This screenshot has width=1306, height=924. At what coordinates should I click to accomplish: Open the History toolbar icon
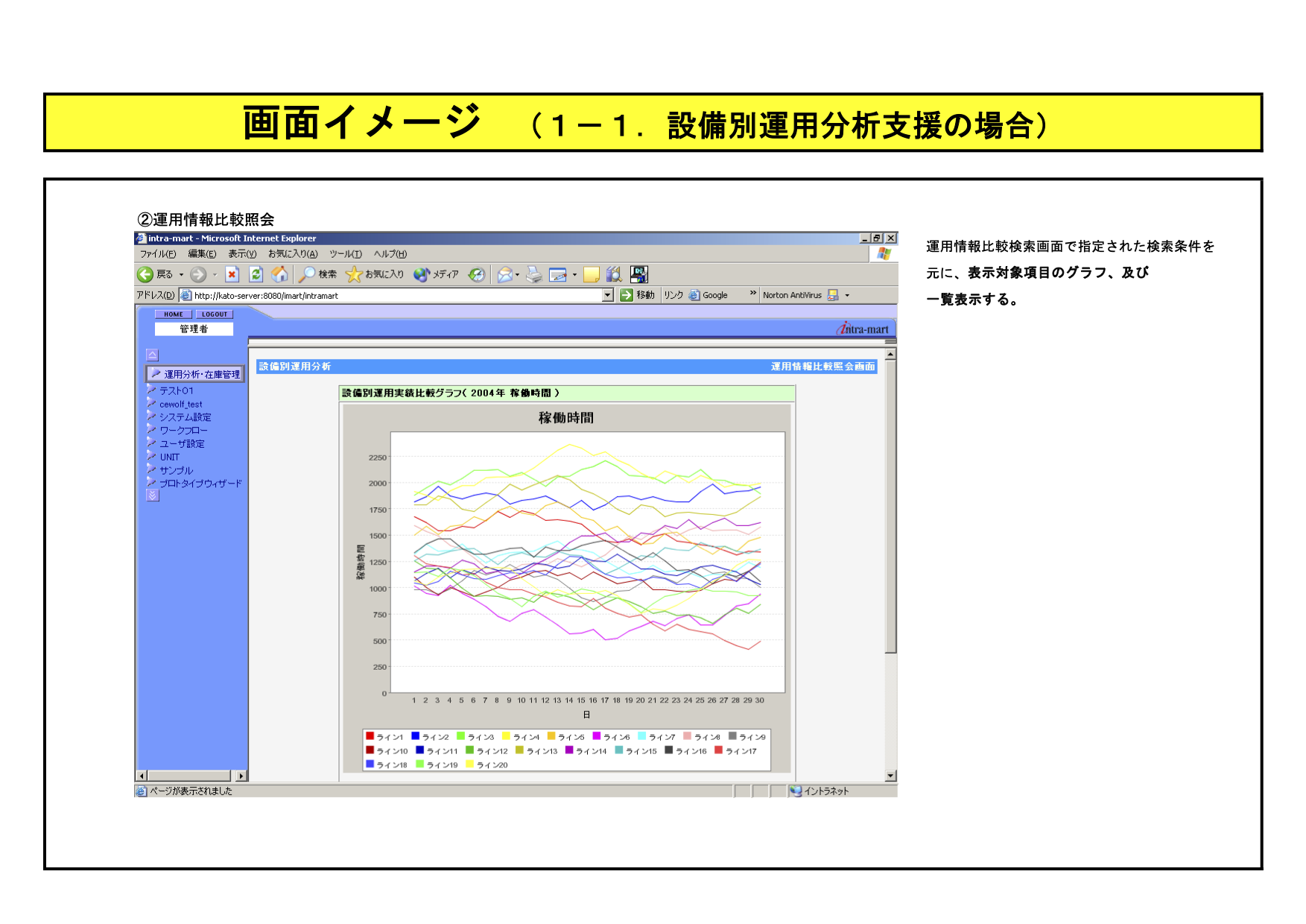477,275
